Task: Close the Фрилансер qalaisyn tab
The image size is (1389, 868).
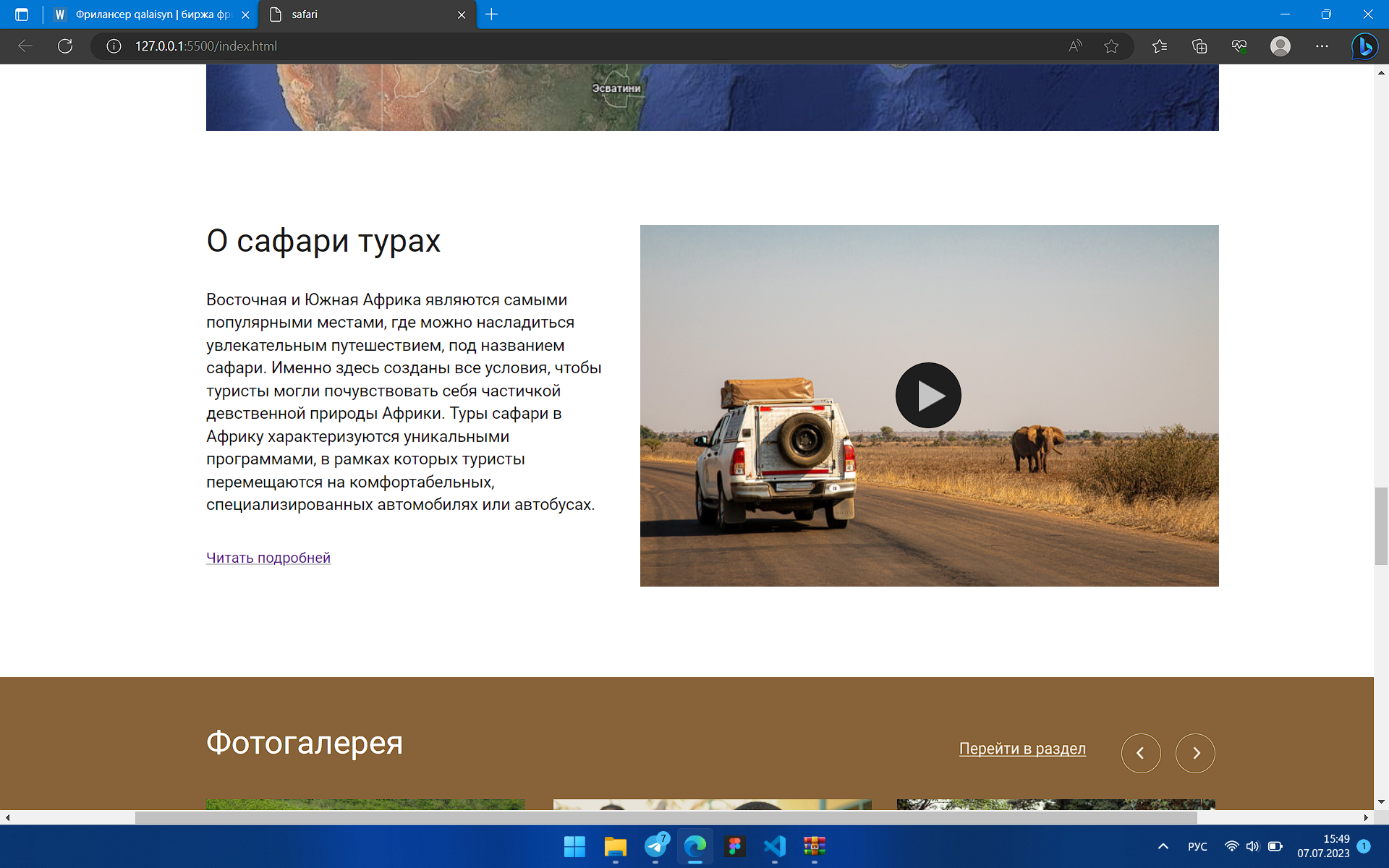Action: [245, 14]
